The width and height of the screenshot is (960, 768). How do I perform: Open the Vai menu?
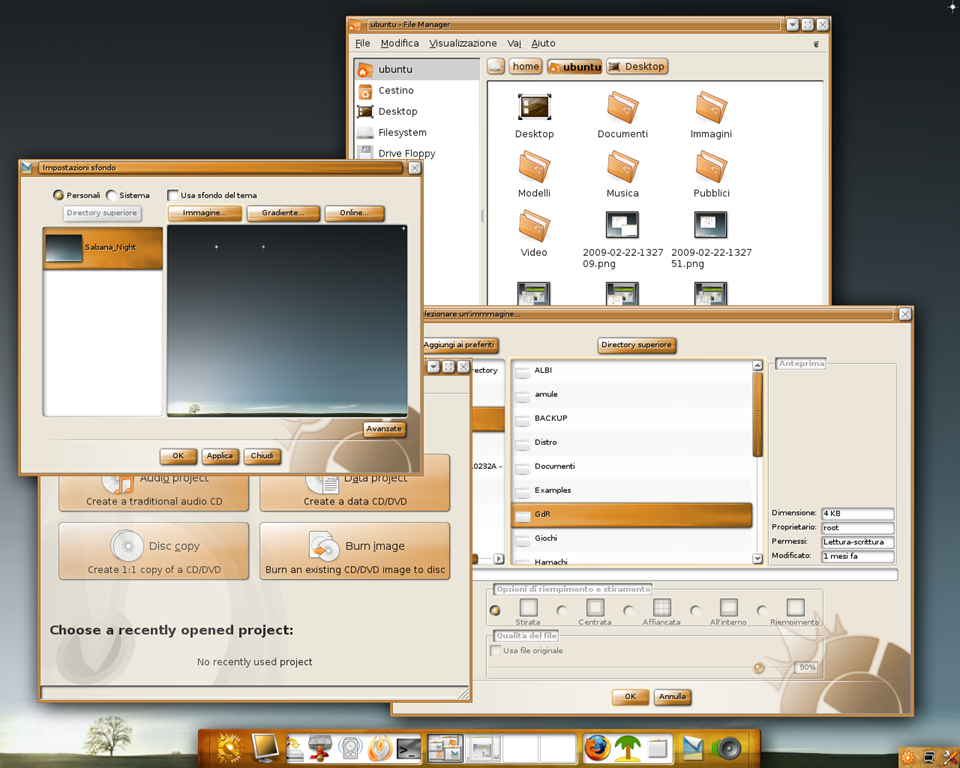[514, 43]
